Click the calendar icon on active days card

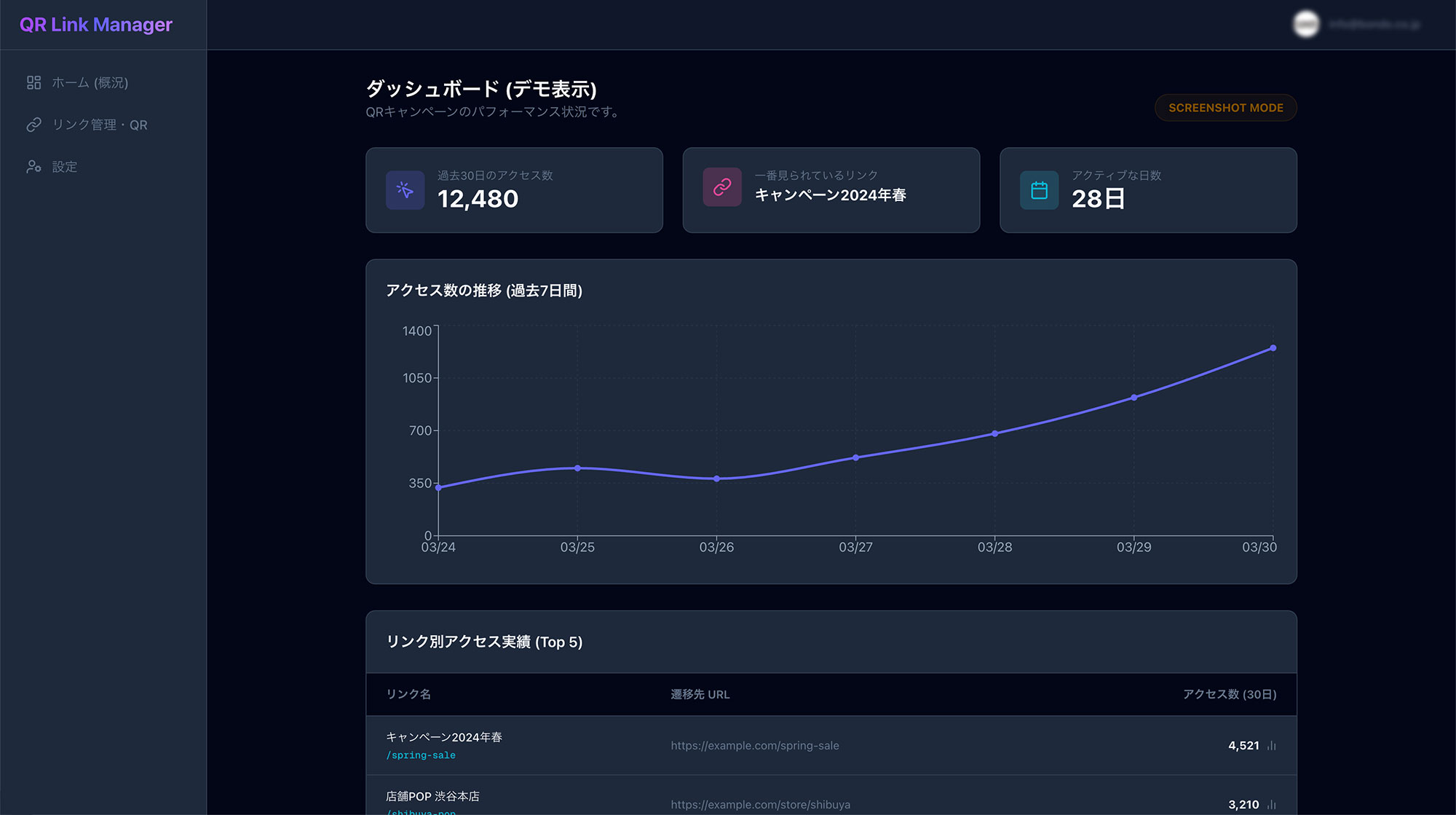pyautogui.click(x=1039, y=190)
